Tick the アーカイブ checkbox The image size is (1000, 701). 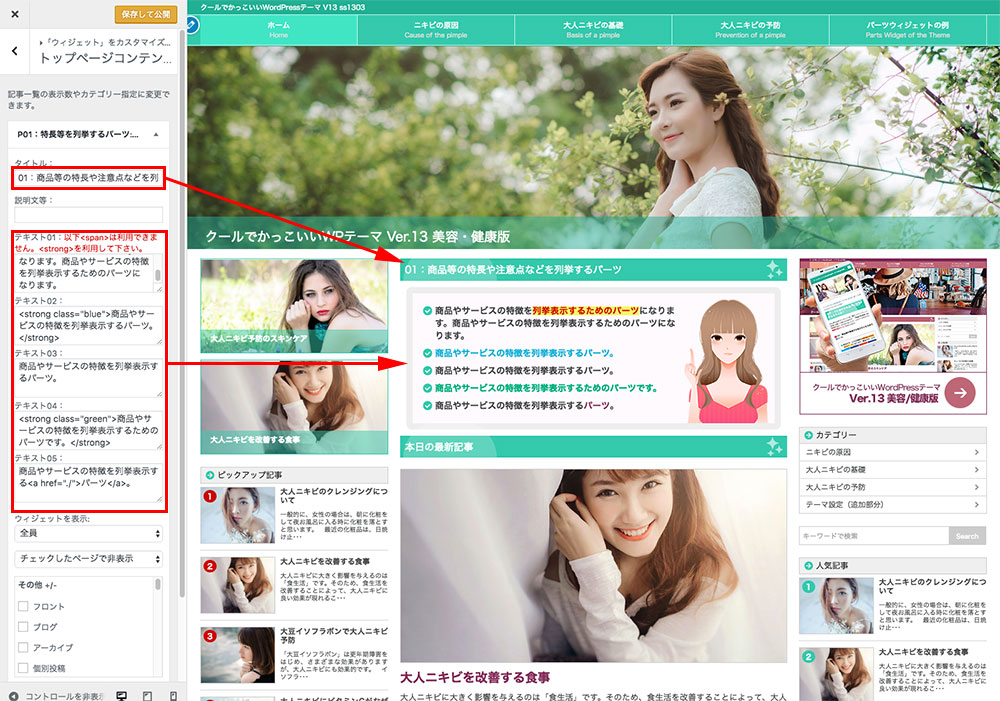tap(23, 647)
